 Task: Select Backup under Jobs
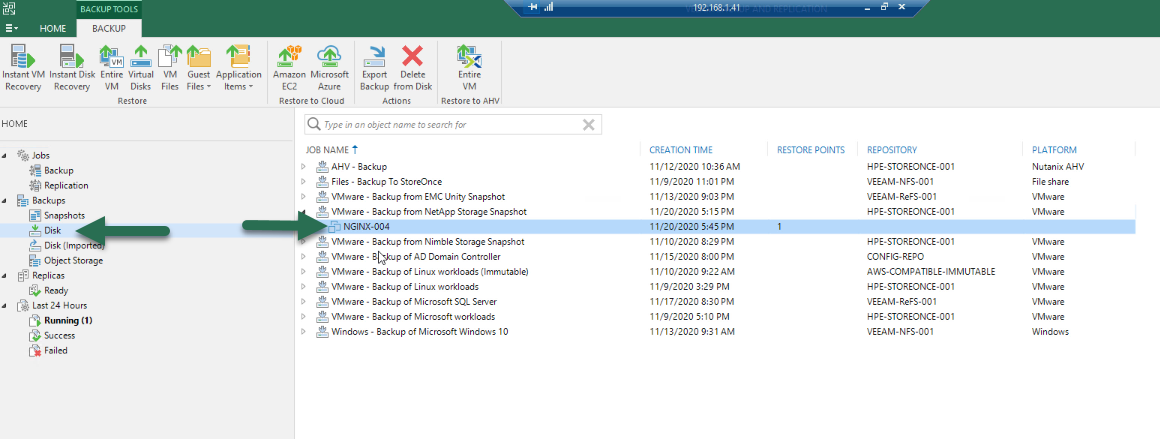point(58,170)
